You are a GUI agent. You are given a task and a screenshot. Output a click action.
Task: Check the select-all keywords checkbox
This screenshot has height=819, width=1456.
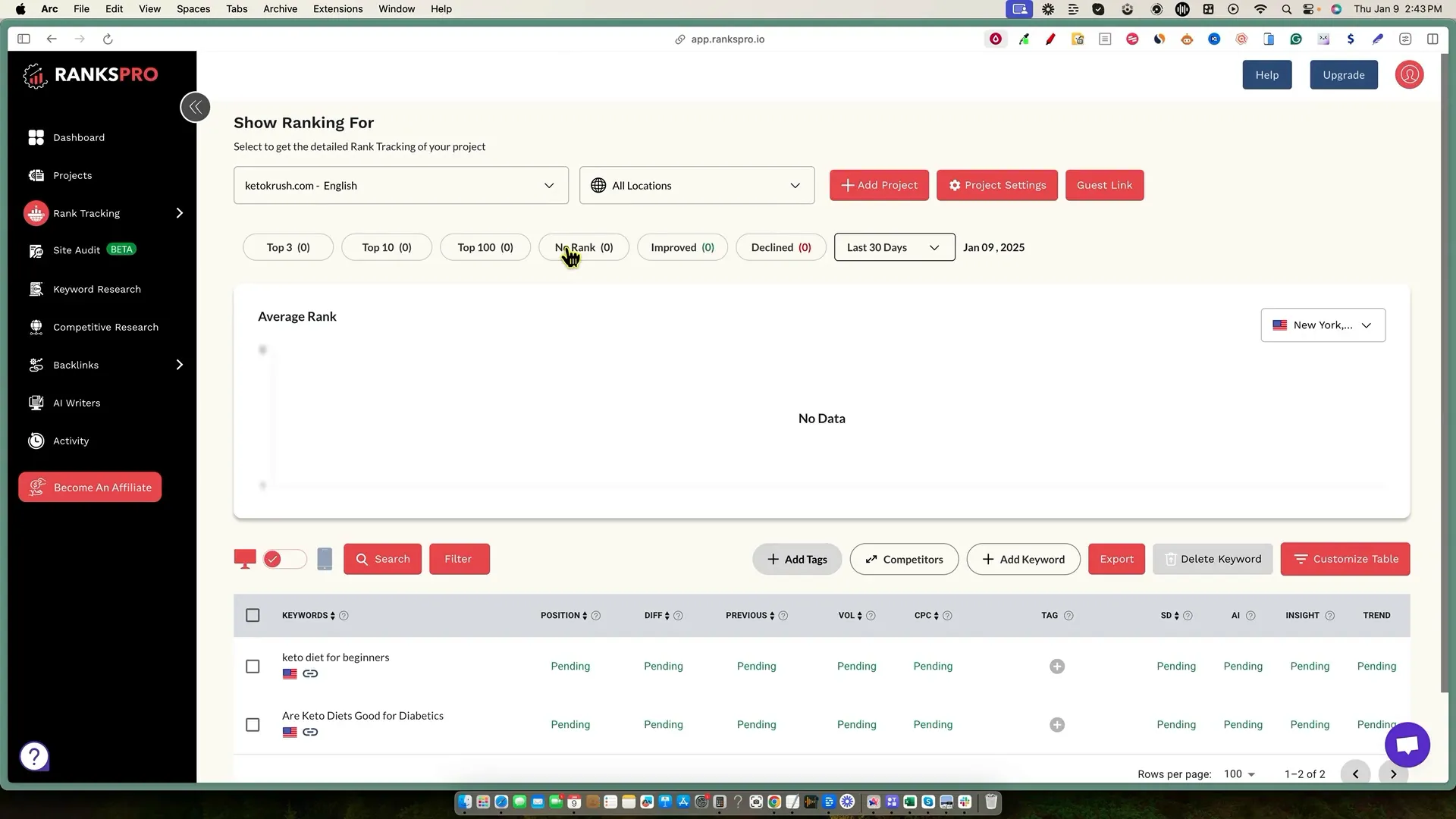click(x=253, y=616)
